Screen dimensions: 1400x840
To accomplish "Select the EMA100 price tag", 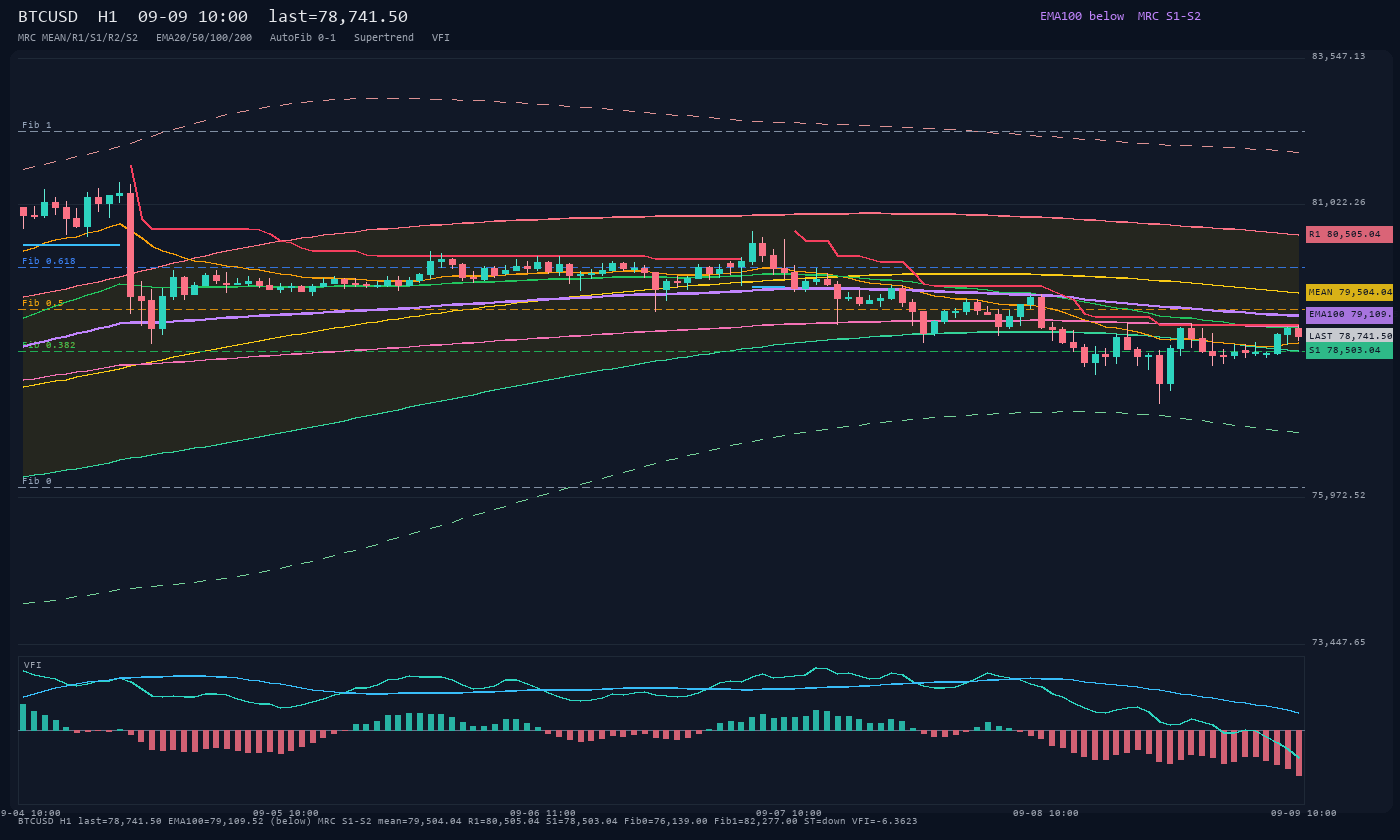I will pyautogui.click(x=1349, y=314).
